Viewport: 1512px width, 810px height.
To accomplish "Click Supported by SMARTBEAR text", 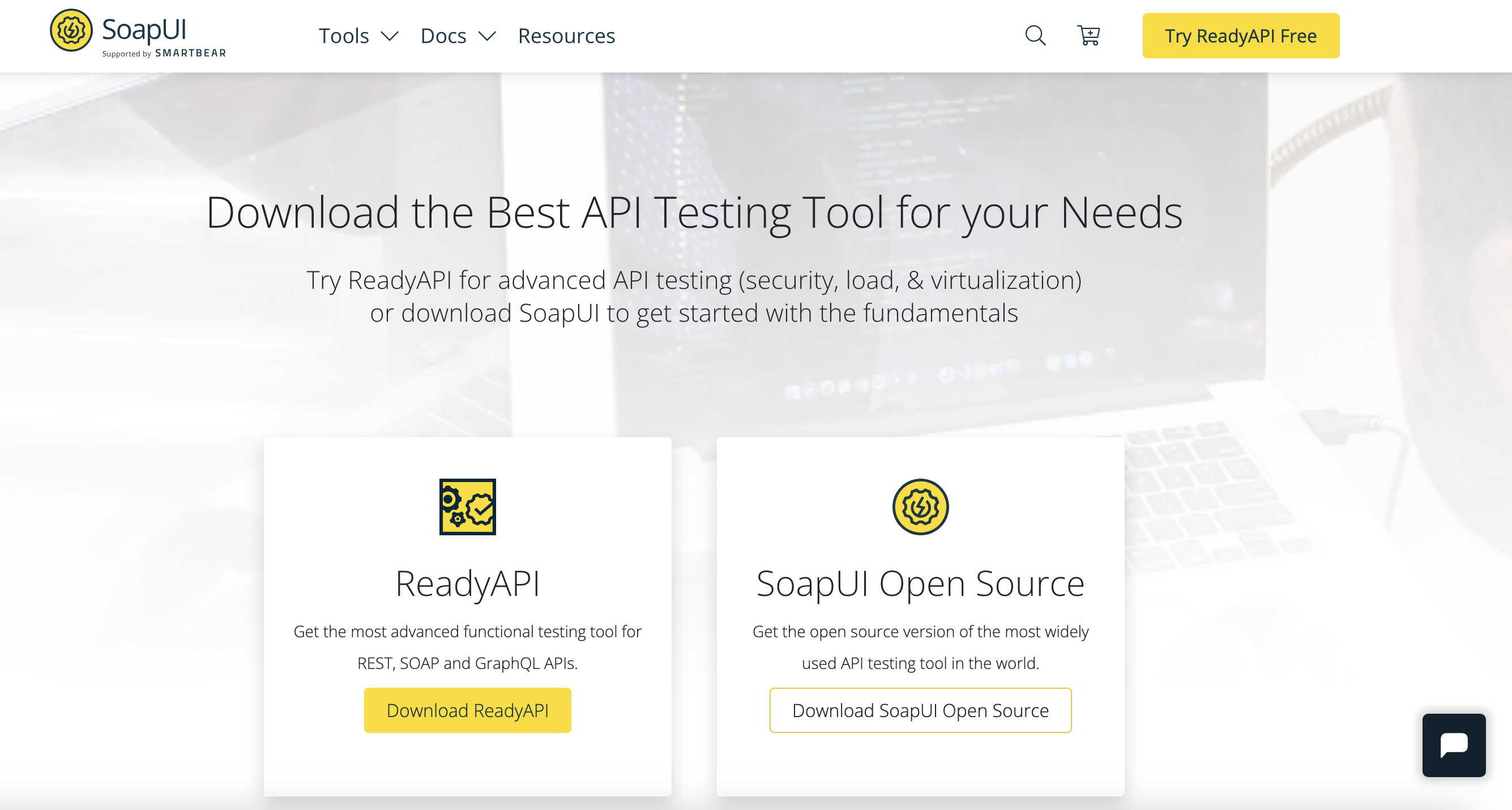I will (164, 53).
